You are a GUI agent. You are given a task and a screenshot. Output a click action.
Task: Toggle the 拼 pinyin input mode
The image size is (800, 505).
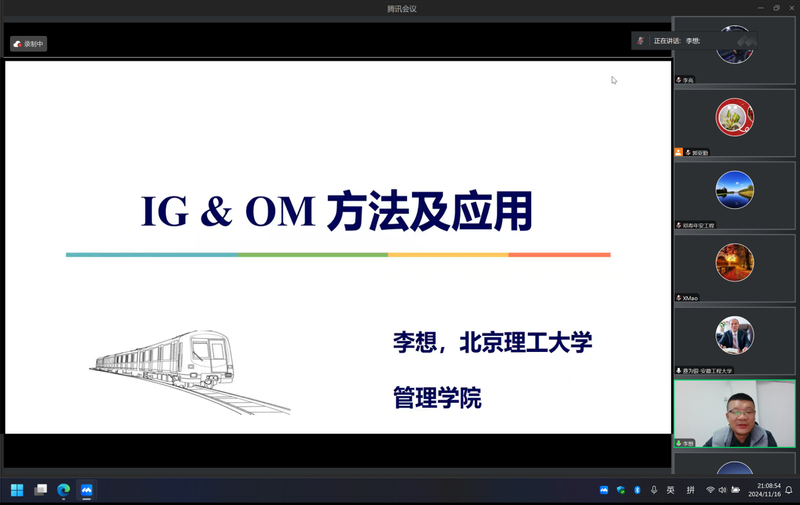pyautogui.click(x=690, y=490)
